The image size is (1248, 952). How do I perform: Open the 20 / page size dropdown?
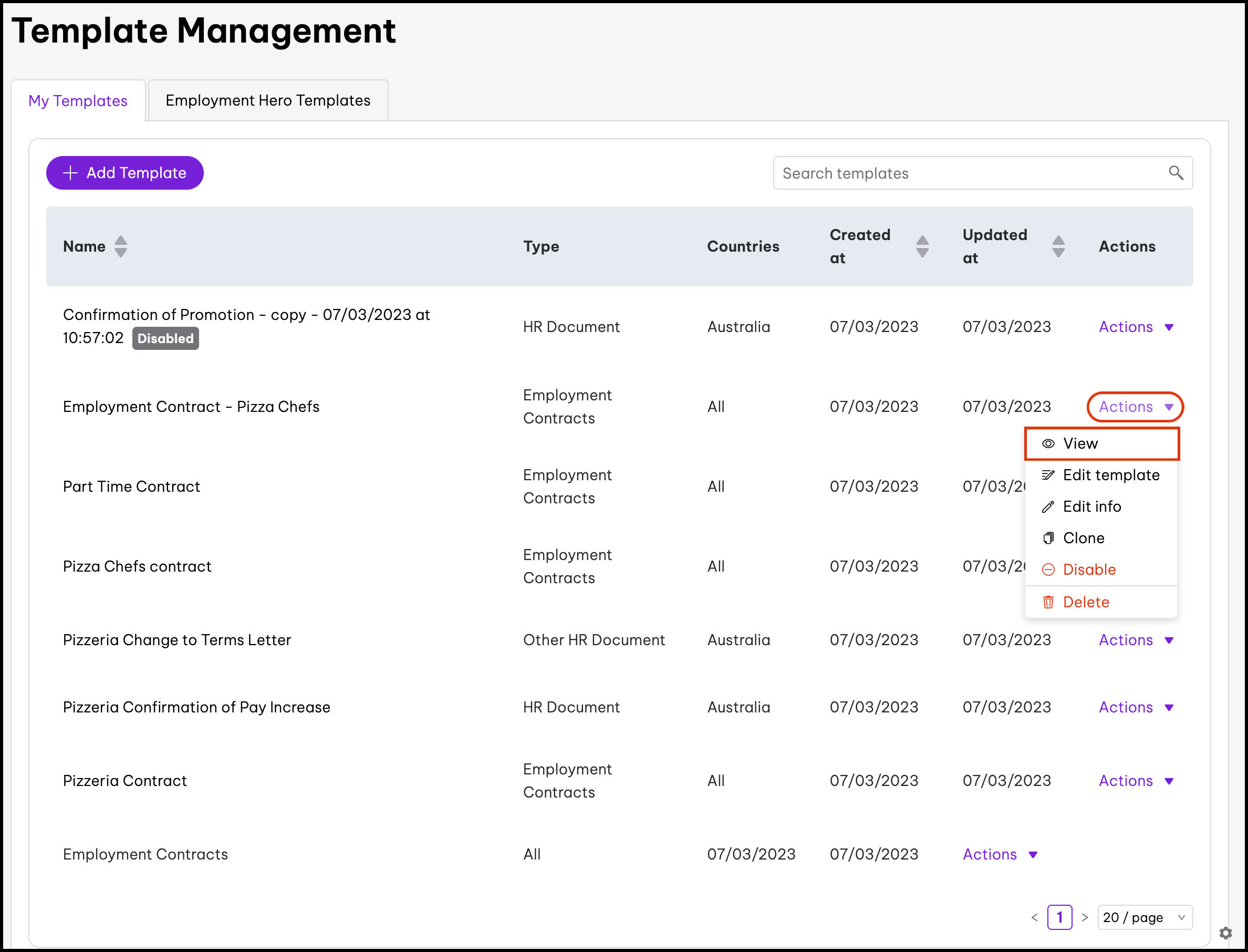1145,917
